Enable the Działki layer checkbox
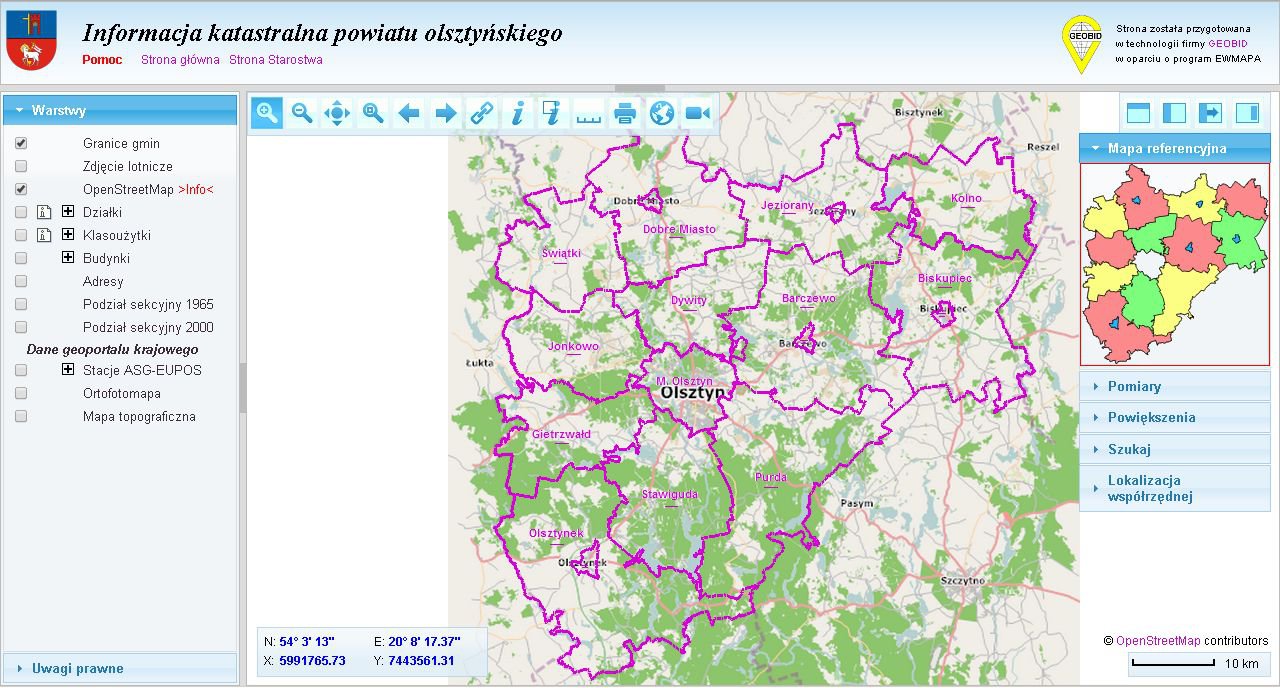This screenshot has height=688, width=1280. [21, 212]
